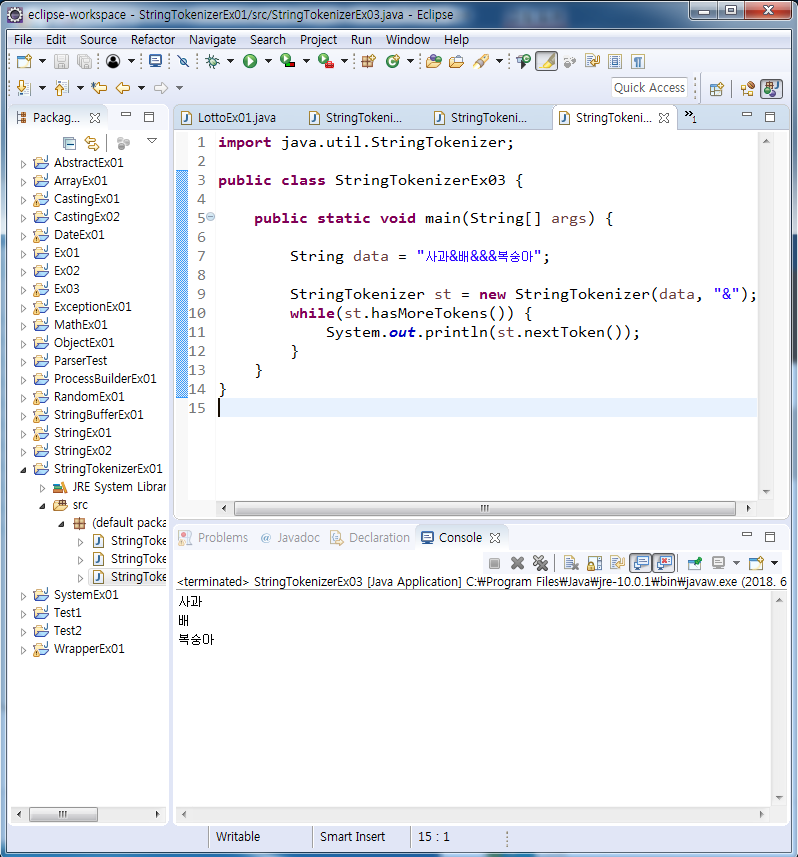
Task: Open the Display Selected Console dropdown
Action: click(x=736, y=563)
